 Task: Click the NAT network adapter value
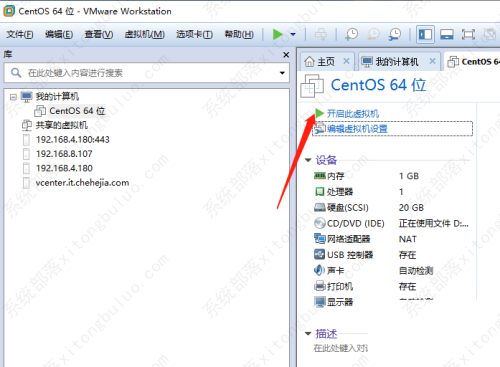click(407, 239)
